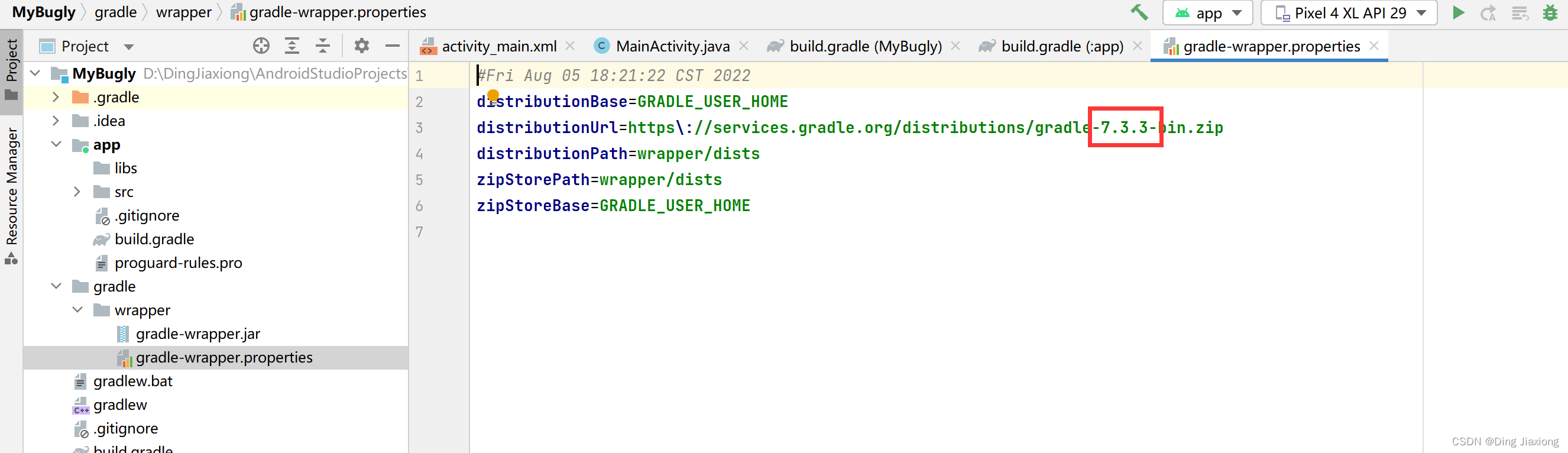This screenshot has height=453, width=1568.
Task: Click the distributionPath=wrapper/dists line
Action: 618,153
